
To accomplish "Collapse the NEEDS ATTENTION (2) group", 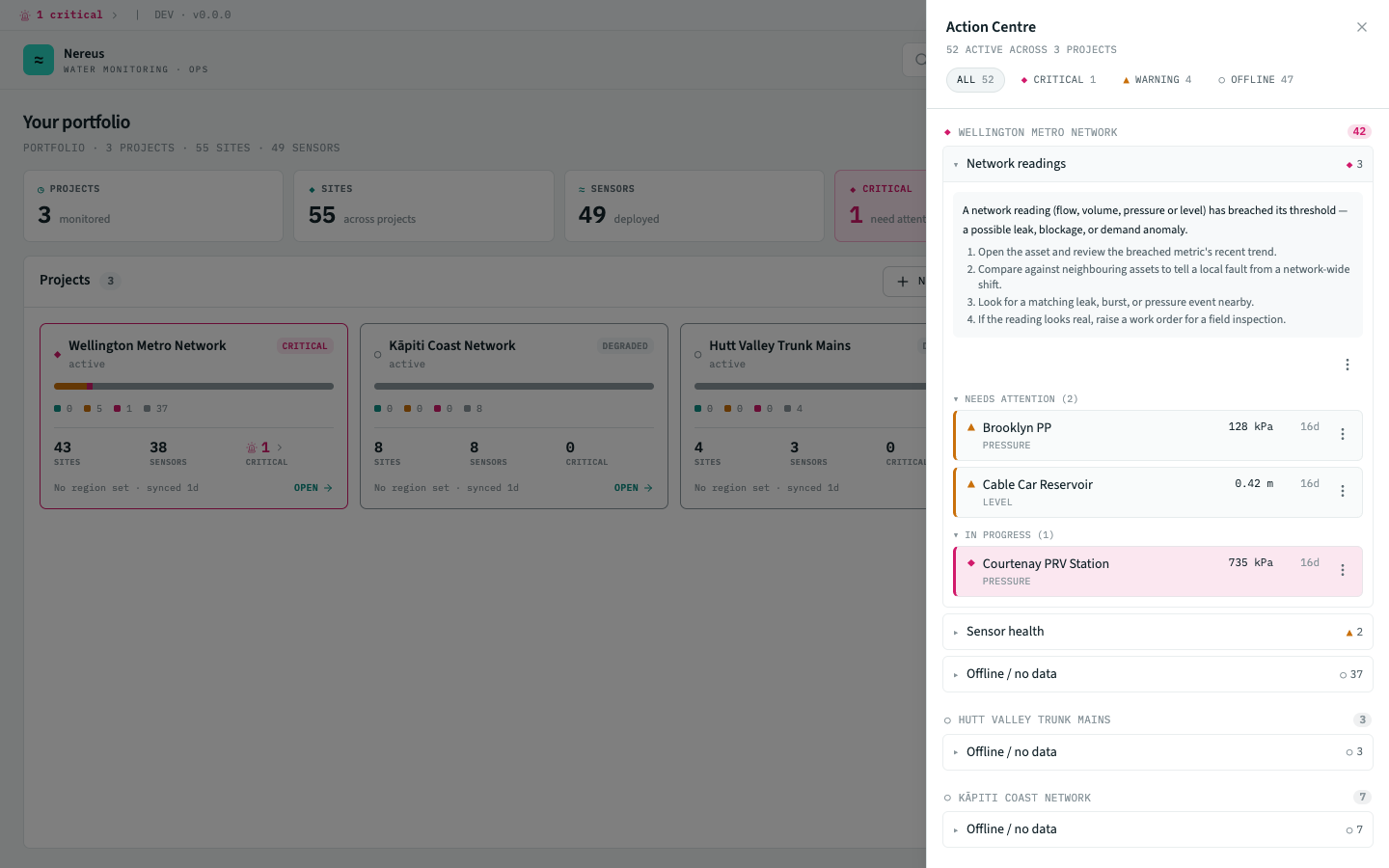I will [x=1016, y=399].
